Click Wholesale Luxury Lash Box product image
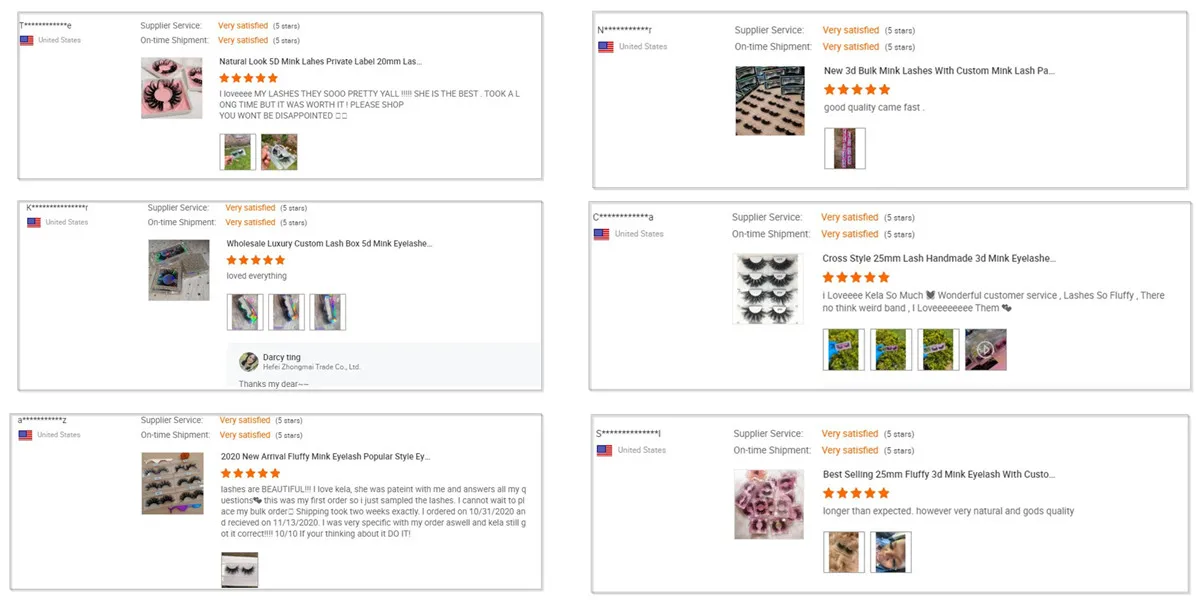 (x=179, y=270)
